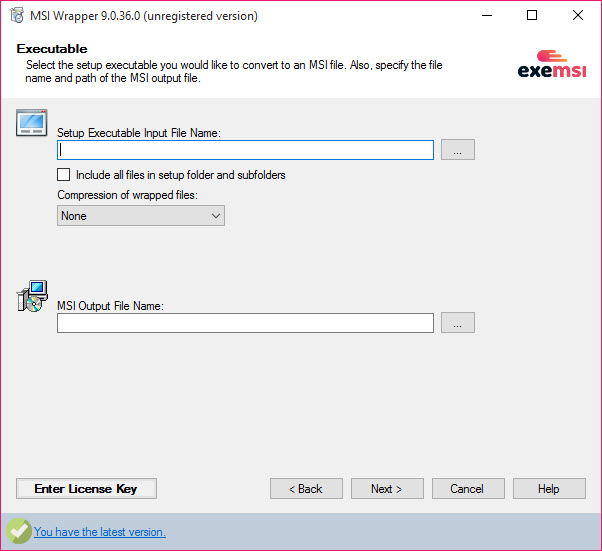Click inside the MSI Output File Name field
Viewport: 602px width, 551px height.
tap(245, 323)
